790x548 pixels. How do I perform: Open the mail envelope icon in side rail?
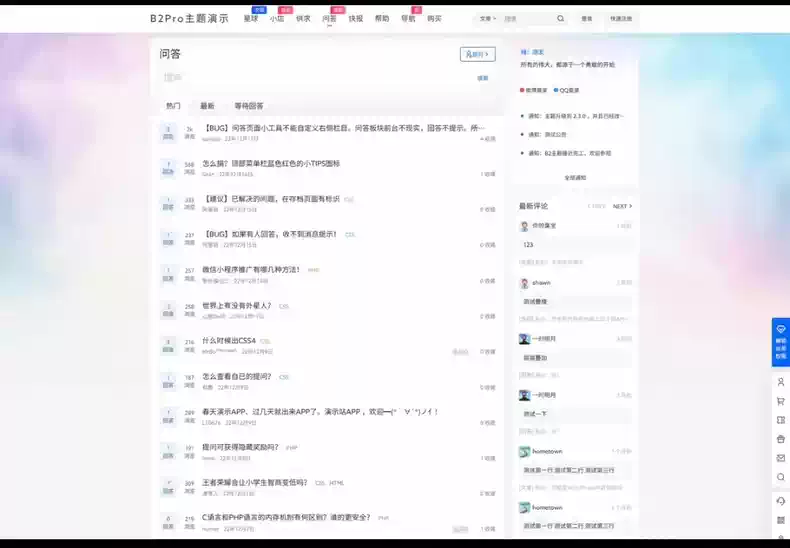pyautogui.click(x=780, y=458)
